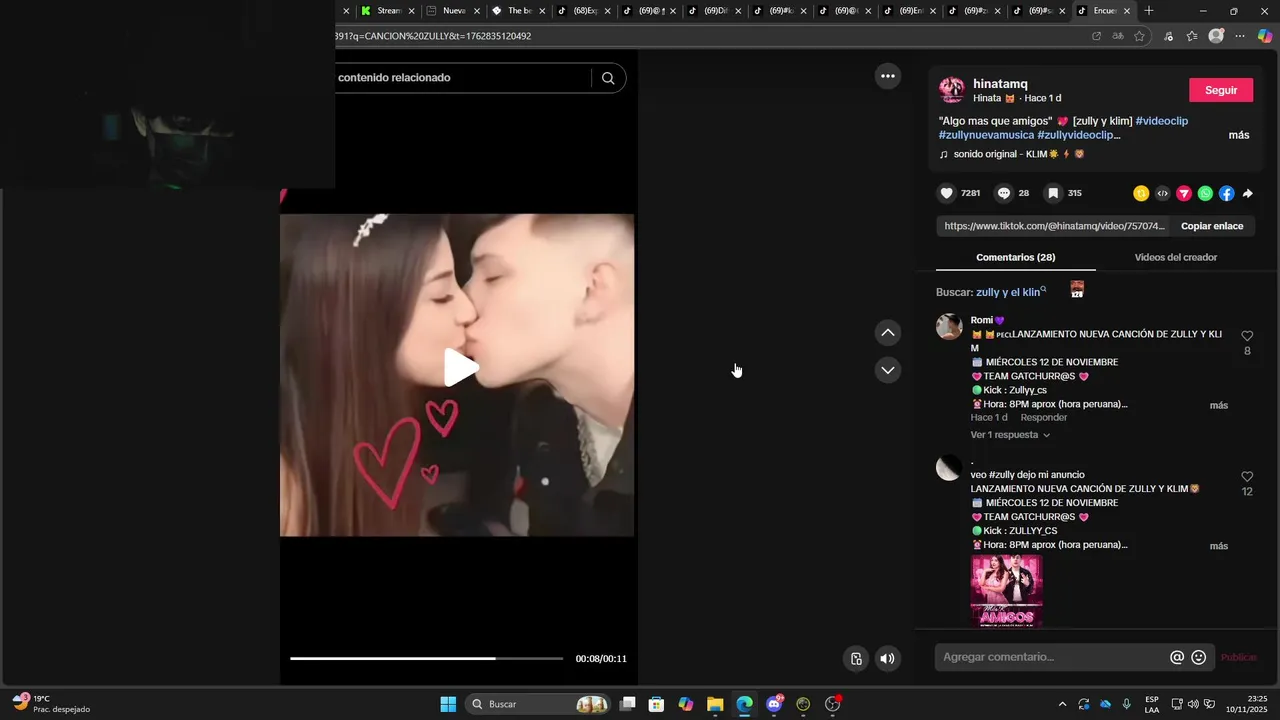This screenshot has width=1280, height=720.
Task: Open the three-dot more options menu
Action: pyautogui.click(x=887, y=76)
